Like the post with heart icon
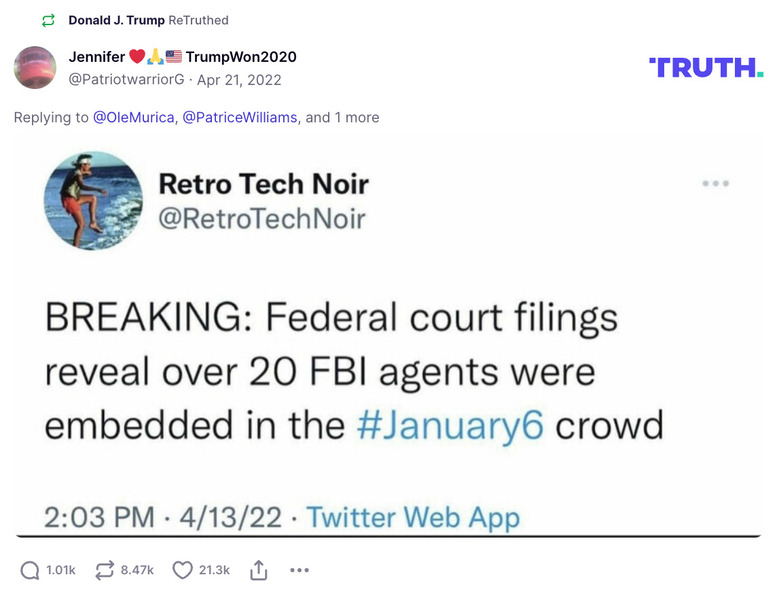777x594 pixels. (182, 569)
